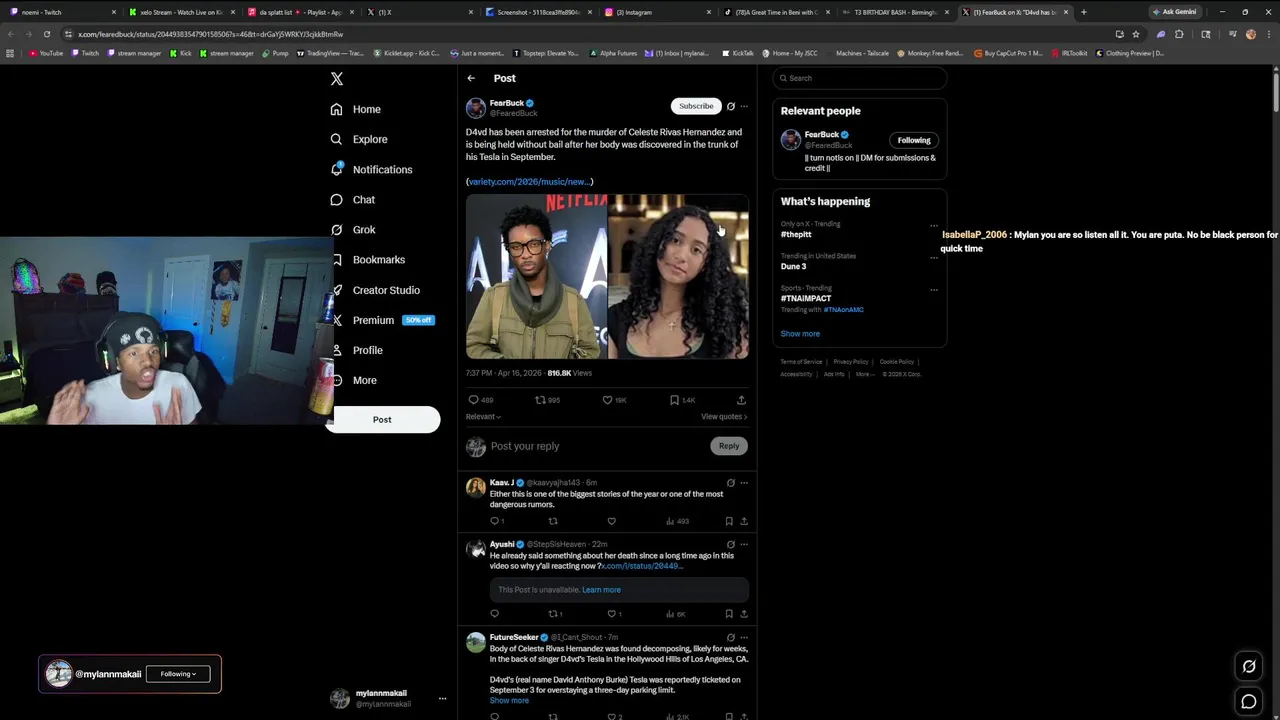Viewport: 1280px width, 720px height.
Task: Click the X logo in the sidebar
Action: click(x=337, y=78)
